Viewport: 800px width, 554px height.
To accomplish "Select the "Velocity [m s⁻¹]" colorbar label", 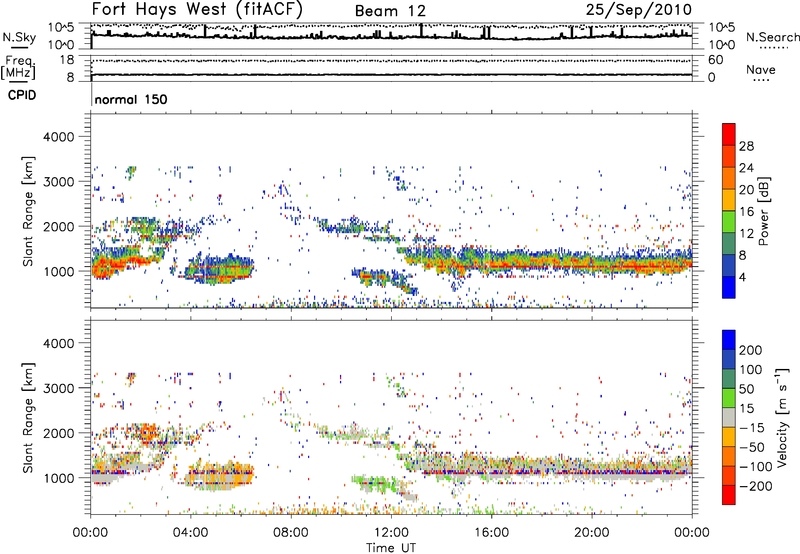I will pyautogui.click(x=783, y=417).
